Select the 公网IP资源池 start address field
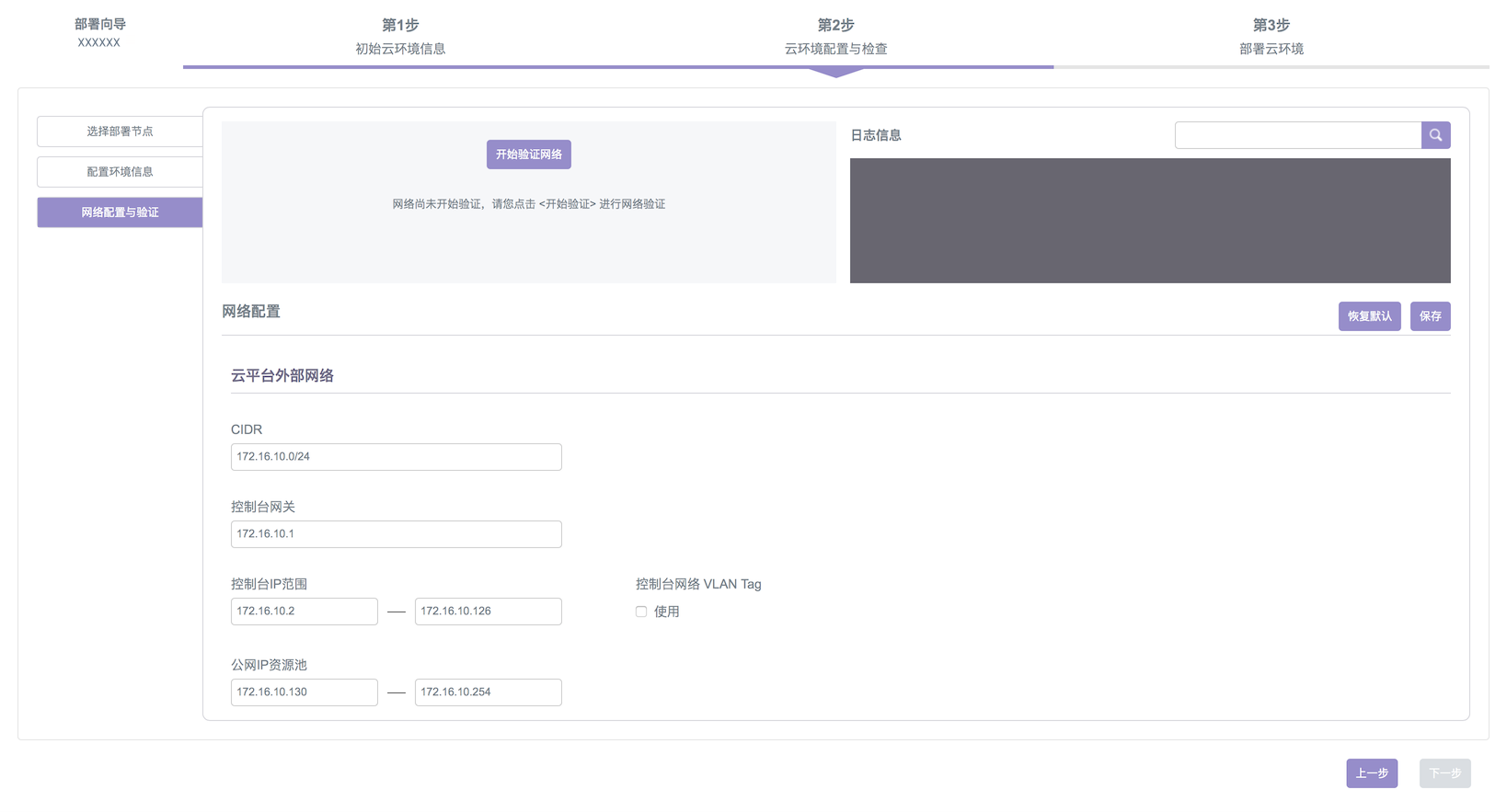This screenshot has height=812, width=1507. coord(304,692)
